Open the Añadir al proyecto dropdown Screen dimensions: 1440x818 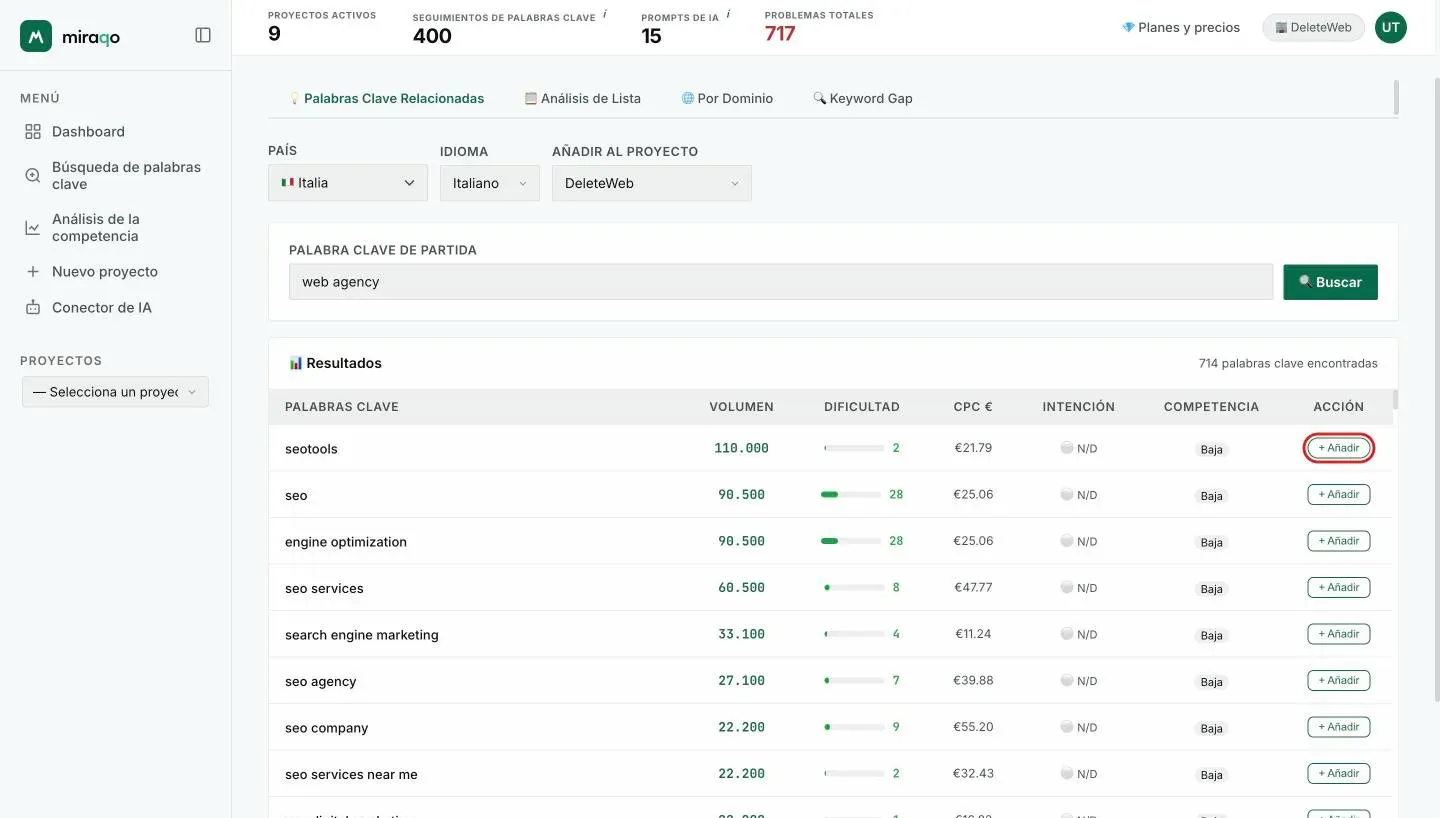tap(652, 183)
